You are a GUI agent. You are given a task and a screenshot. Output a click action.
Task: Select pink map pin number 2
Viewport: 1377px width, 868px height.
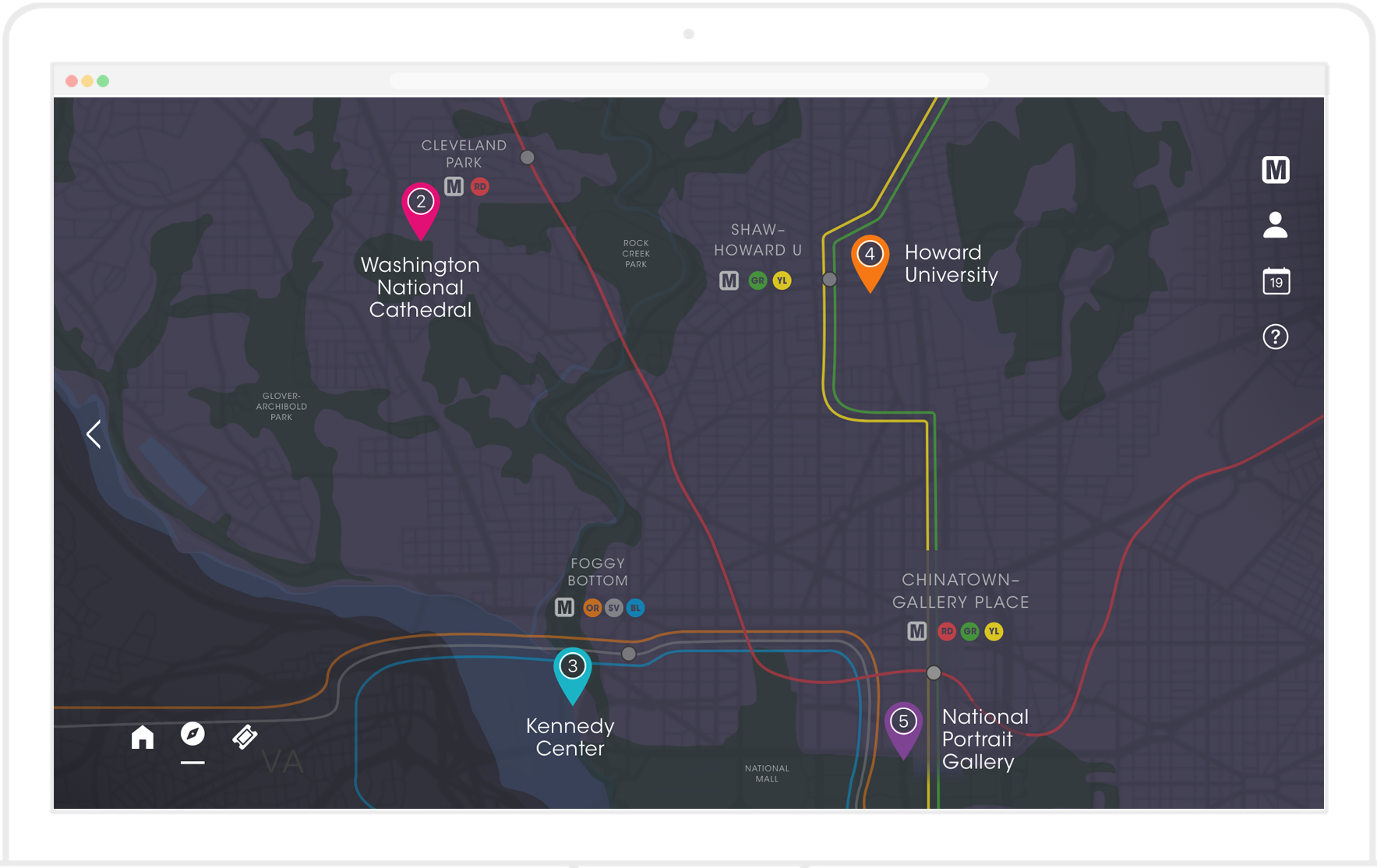point(421,211)
